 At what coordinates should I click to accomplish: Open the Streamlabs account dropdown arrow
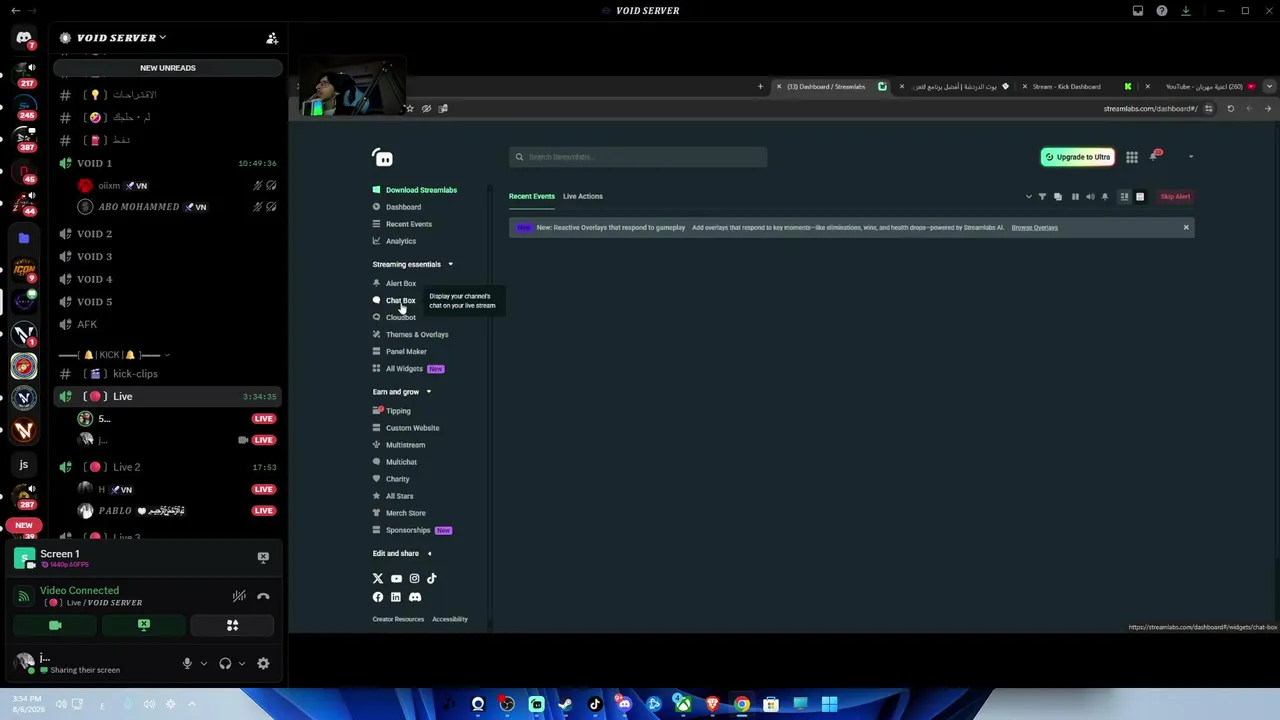1190,157
